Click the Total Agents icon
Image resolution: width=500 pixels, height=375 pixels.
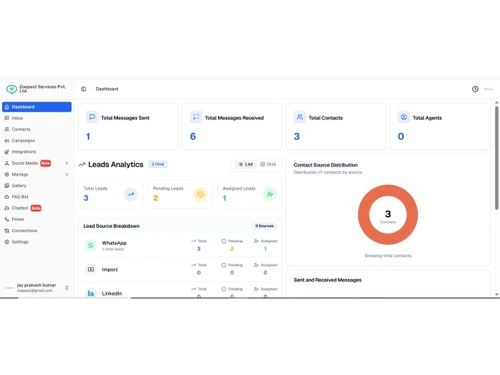pyautogui.click(x=404, y=117)
